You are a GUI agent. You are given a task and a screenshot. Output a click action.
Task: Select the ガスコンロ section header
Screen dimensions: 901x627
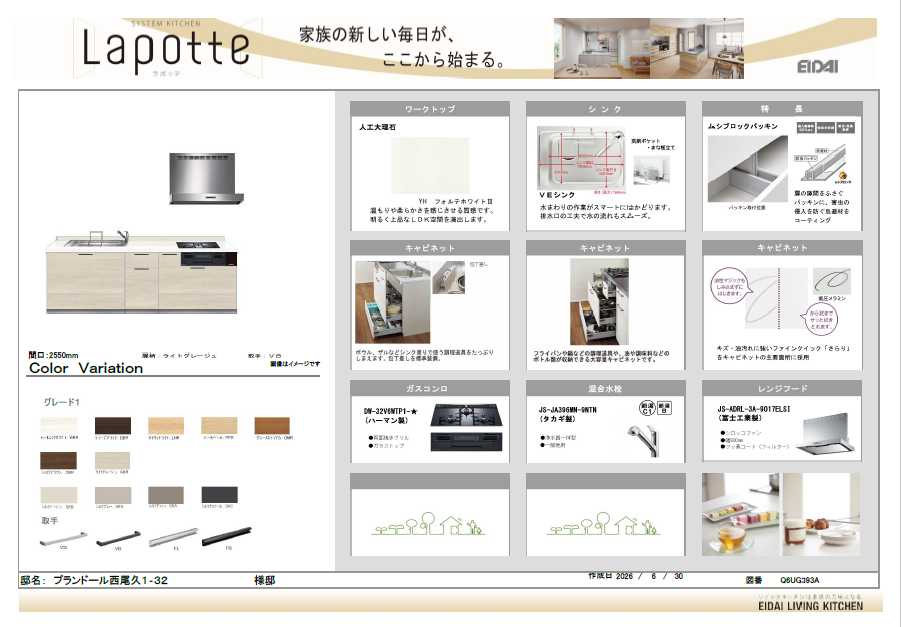[x=430, y=388]
